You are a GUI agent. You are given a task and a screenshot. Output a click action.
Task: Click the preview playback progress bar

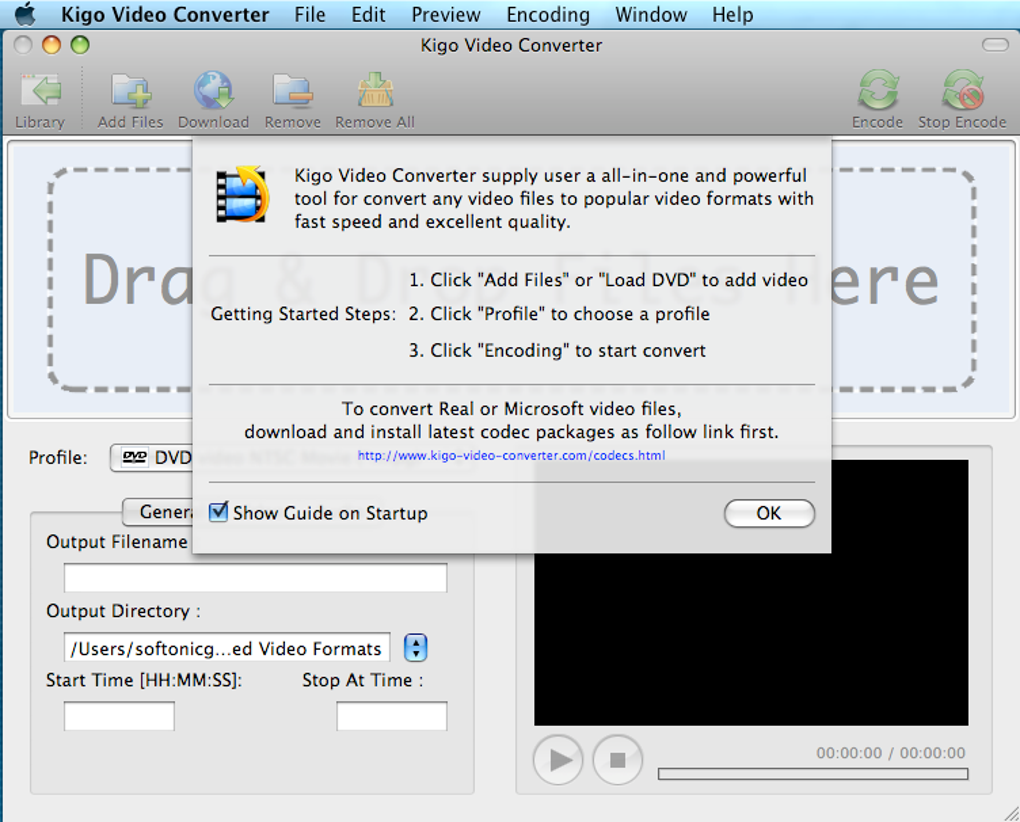point(812,774)
